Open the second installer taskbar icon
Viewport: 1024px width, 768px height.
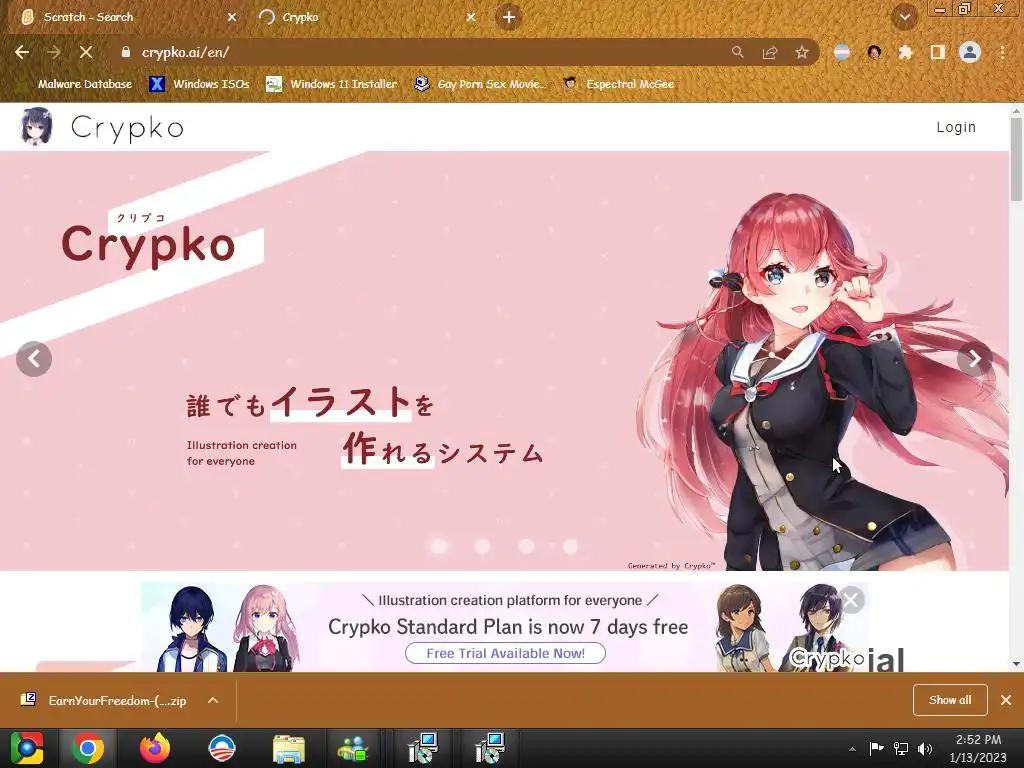point(490,748)
